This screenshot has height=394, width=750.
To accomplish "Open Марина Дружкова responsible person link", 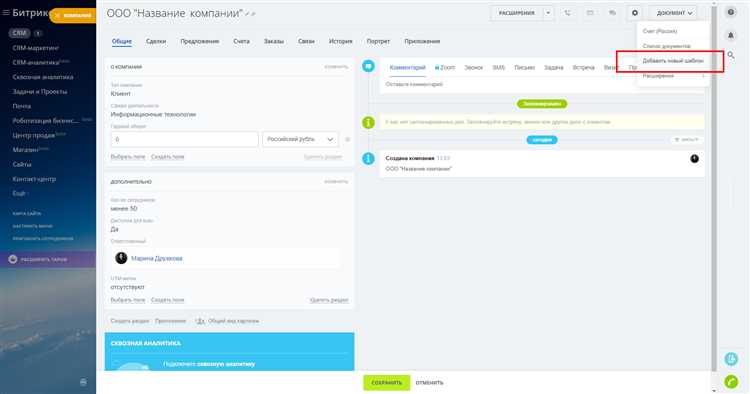I will 156,258.
